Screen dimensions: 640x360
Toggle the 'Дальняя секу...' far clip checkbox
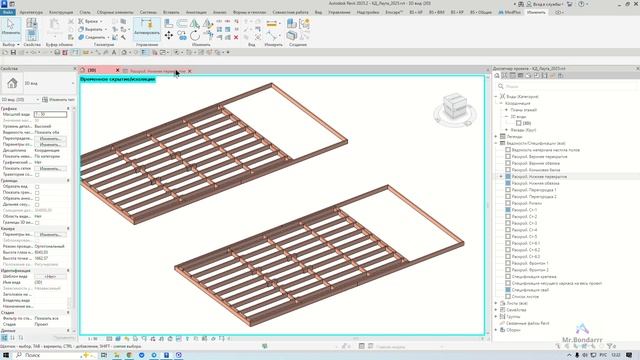point(37,204)
